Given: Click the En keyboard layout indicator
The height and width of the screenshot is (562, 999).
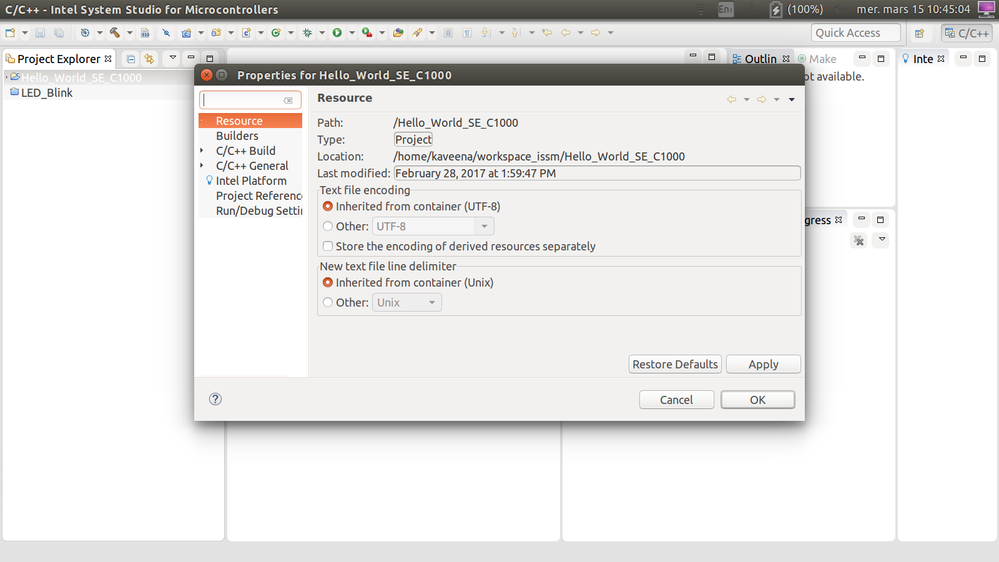Looking at the screenshot, I should pos(726,9).
